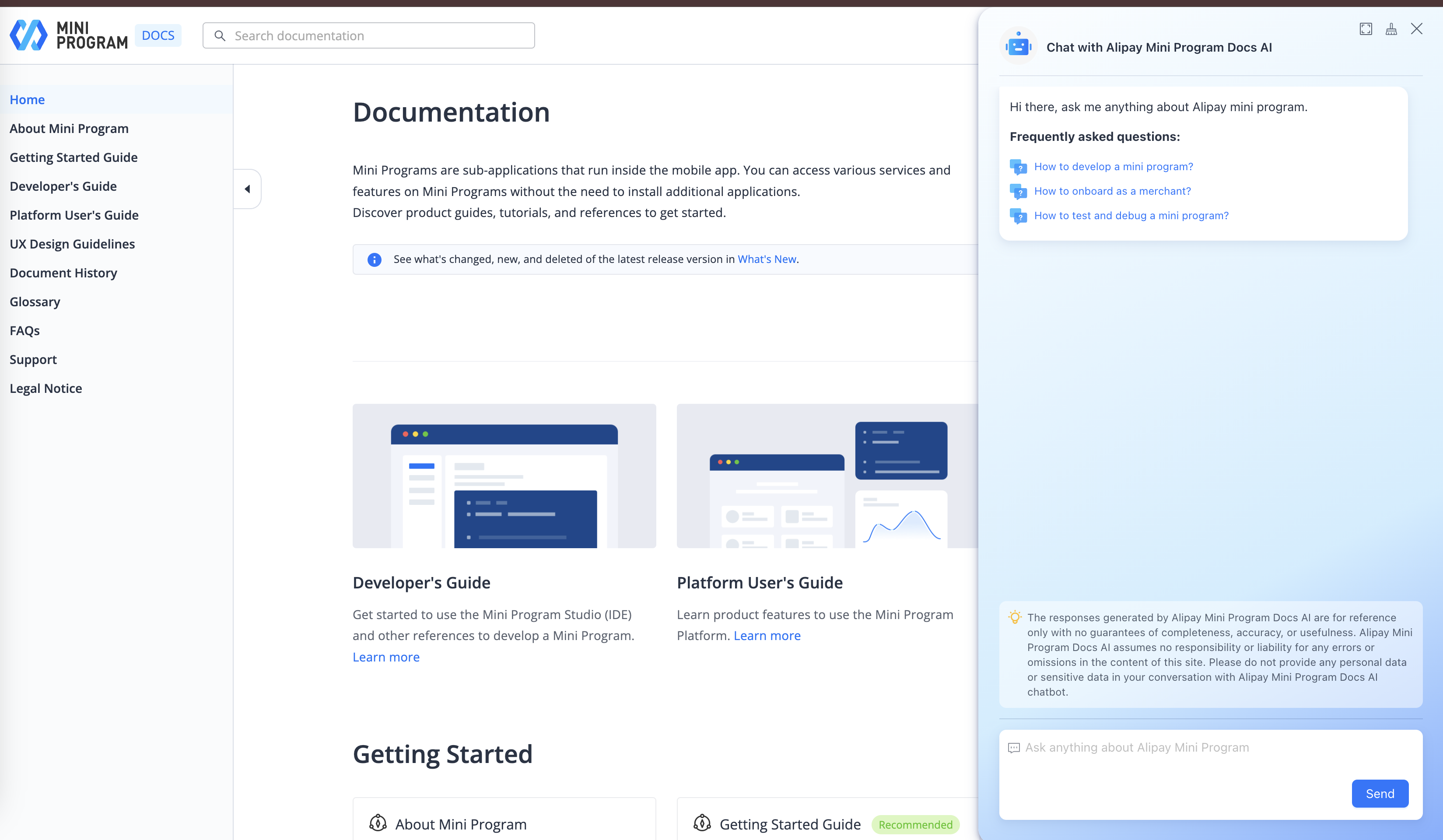Image resolution: width=1443 pixels, height=840 pixels.
Task: Click the Search documentation field
Action: tap(378, 35)
